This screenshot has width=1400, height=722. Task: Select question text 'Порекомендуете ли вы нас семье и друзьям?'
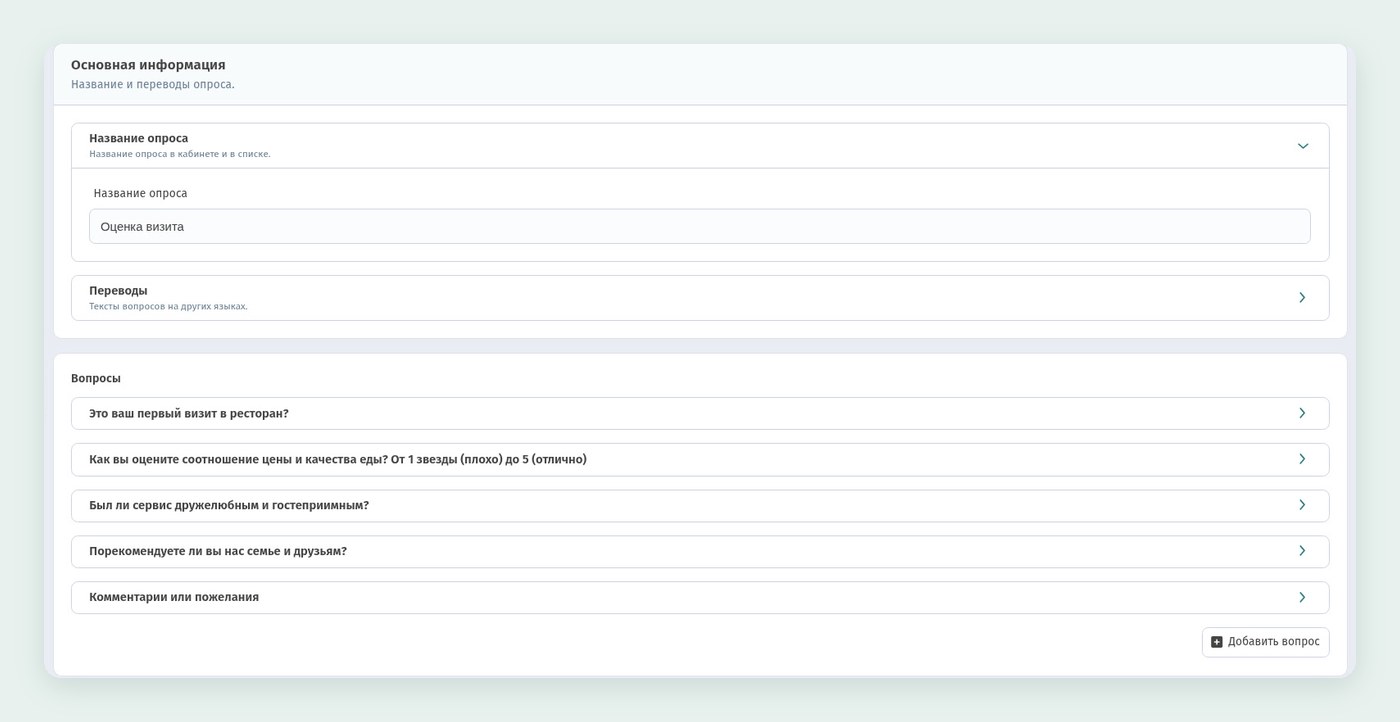coord(218,551)
